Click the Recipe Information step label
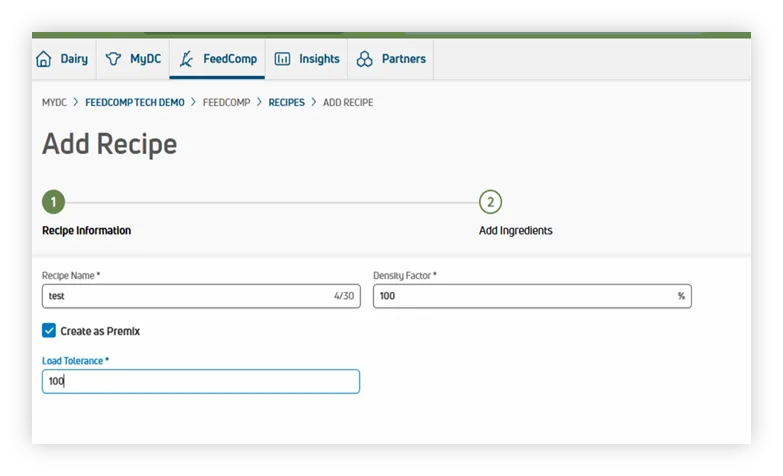This screenshot has width=783, height=476. click(x=86, y=230)
